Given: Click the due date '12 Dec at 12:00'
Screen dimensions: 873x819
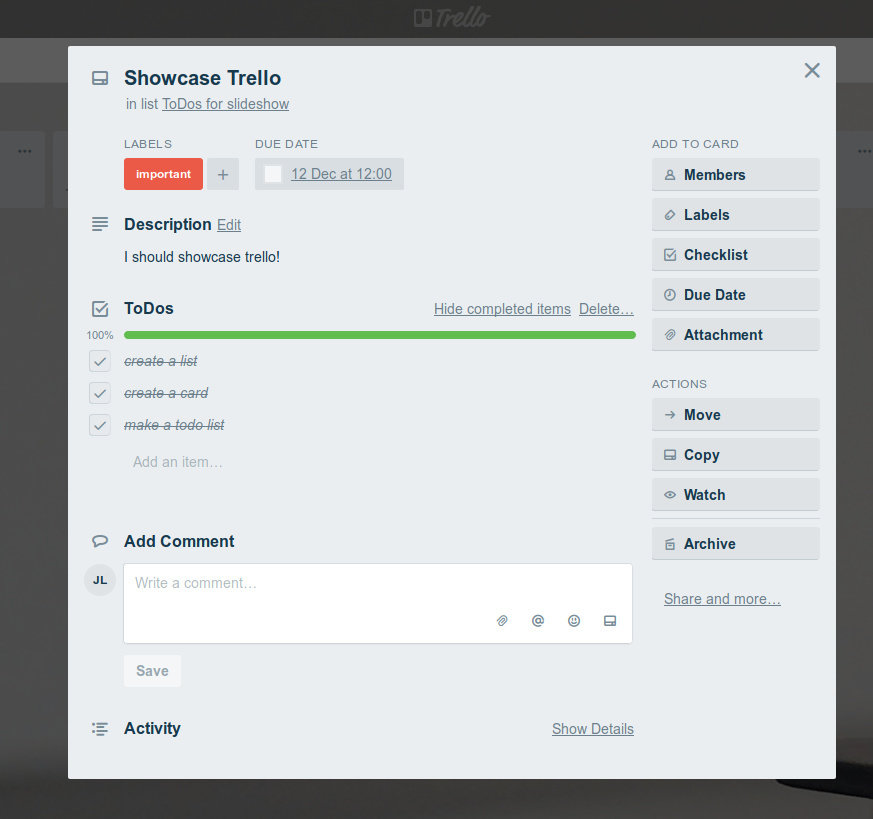Looking at the screenshot, I should 341,174.
